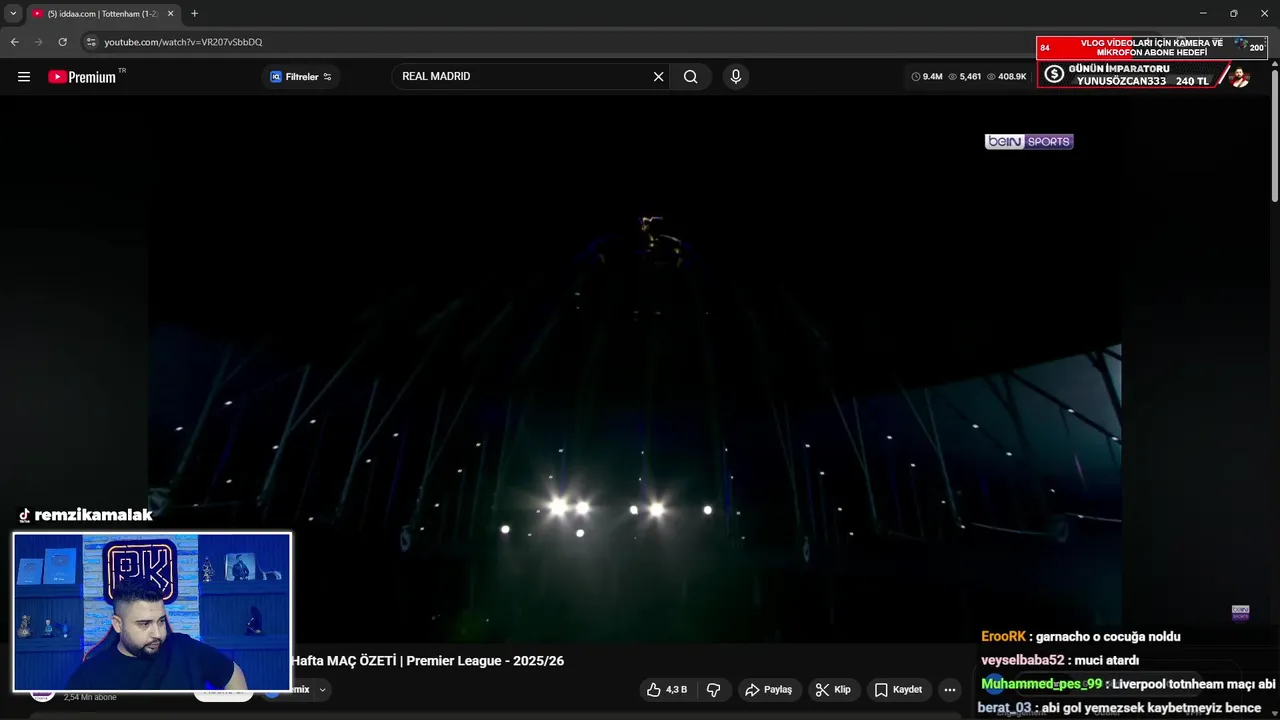The width and height of the screenshot is (1280, 720).
Task: Click the streamer webcam overlay
Action: (x=152, y=612)
